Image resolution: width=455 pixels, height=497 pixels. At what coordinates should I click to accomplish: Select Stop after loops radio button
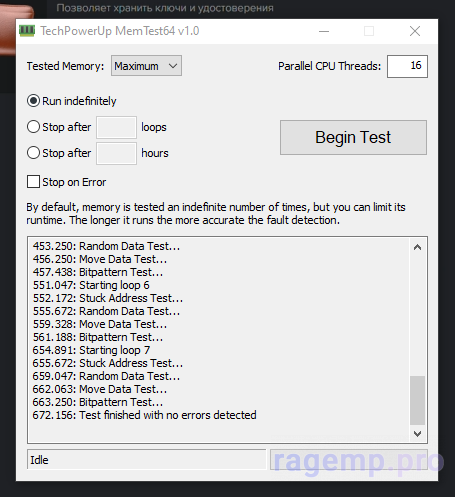[x=34, y=127]
